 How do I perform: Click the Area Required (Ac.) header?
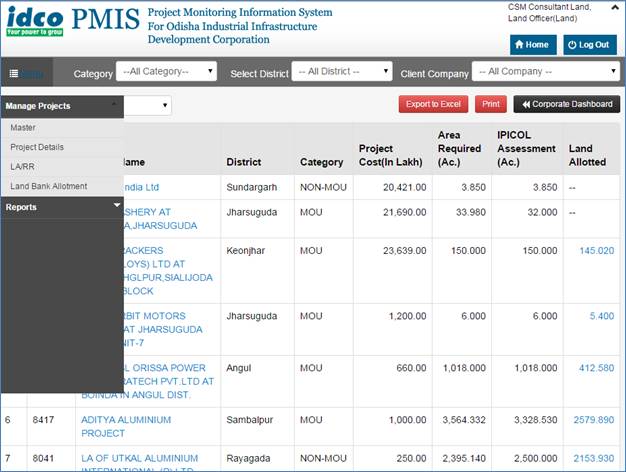tap(459, 148)
